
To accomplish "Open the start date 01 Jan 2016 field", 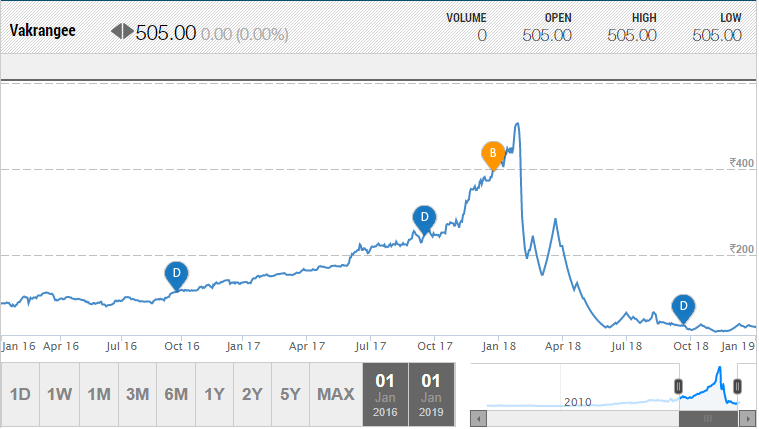I will pos(385,395).
